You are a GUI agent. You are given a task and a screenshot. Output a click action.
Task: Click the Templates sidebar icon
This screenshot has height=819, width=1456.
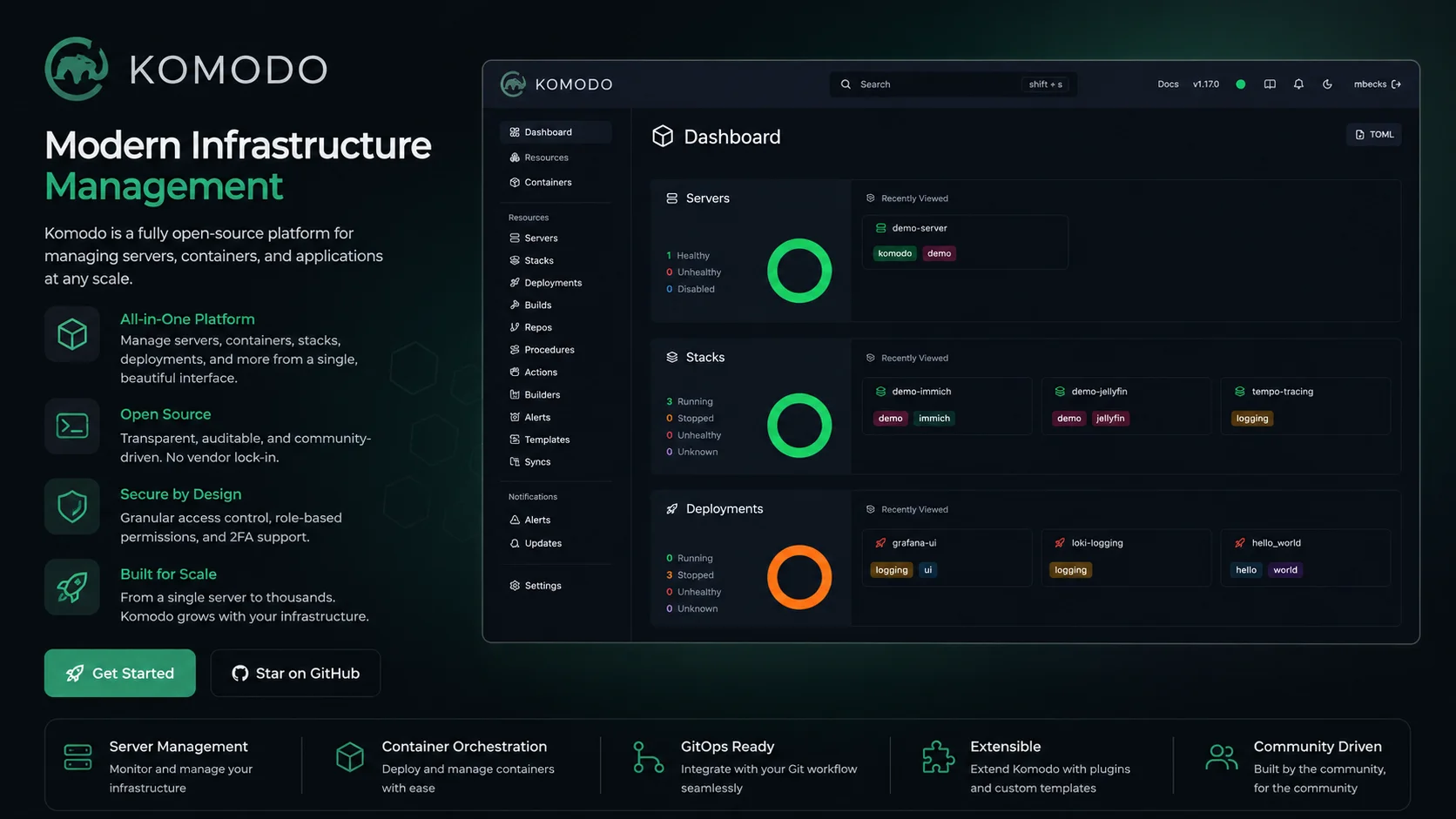(x=515, y=440)
